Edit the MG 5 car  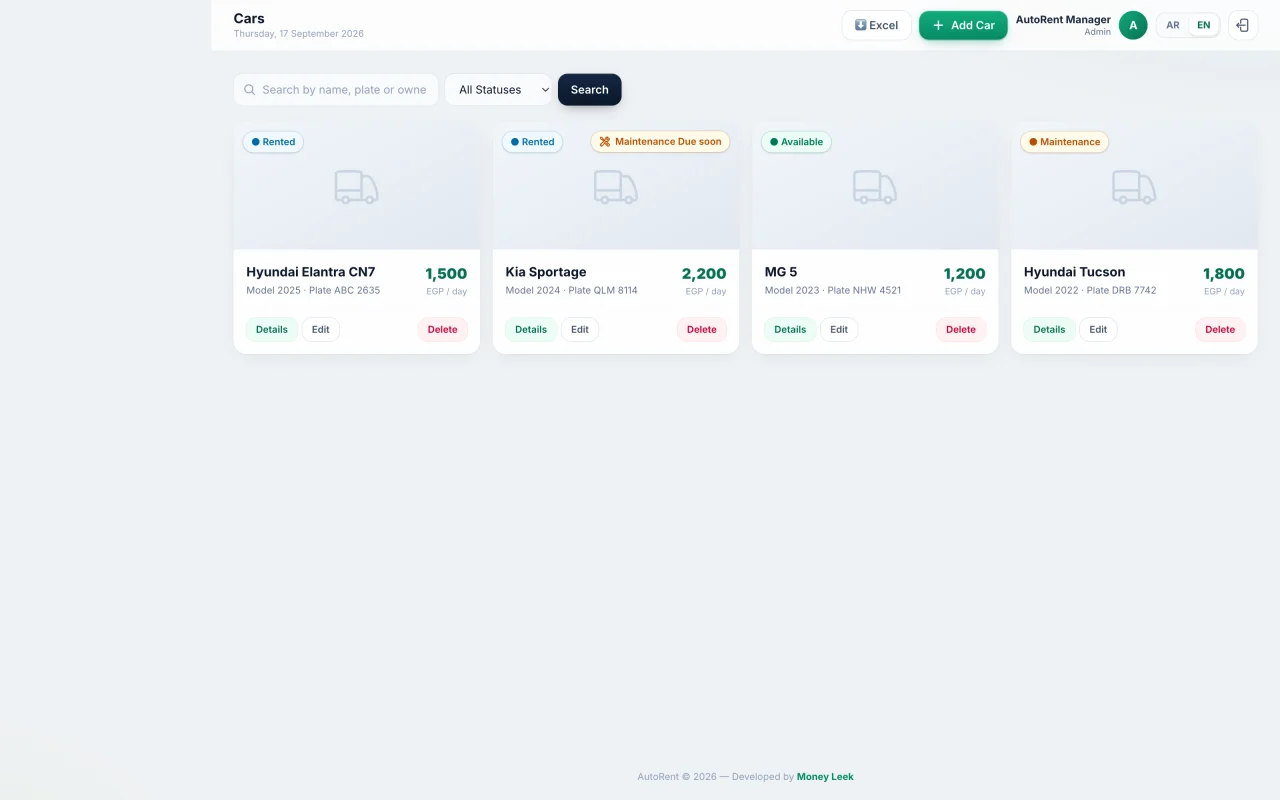(839, 330)
